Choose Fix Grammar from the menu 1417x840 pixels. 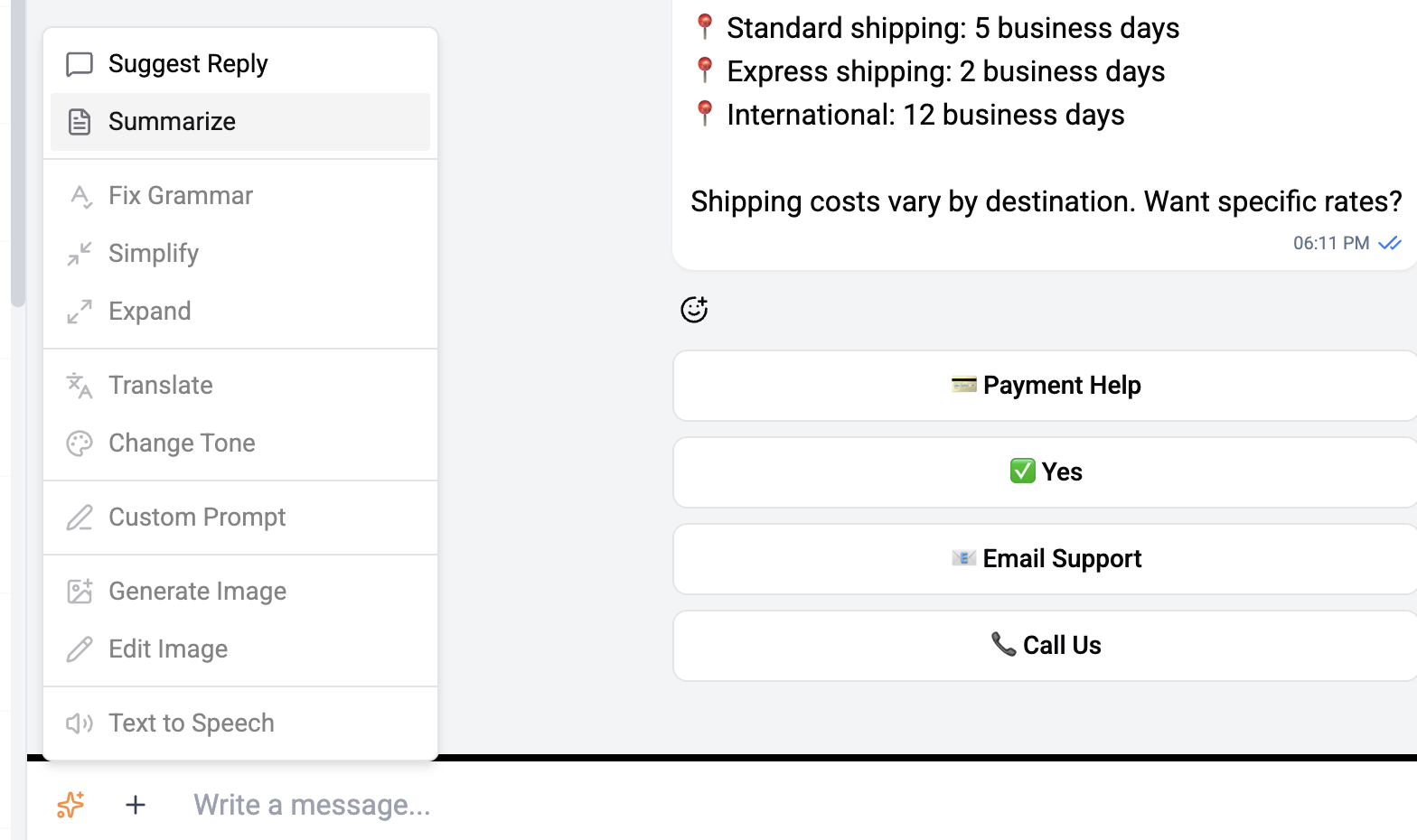click(x=181, y=195)
